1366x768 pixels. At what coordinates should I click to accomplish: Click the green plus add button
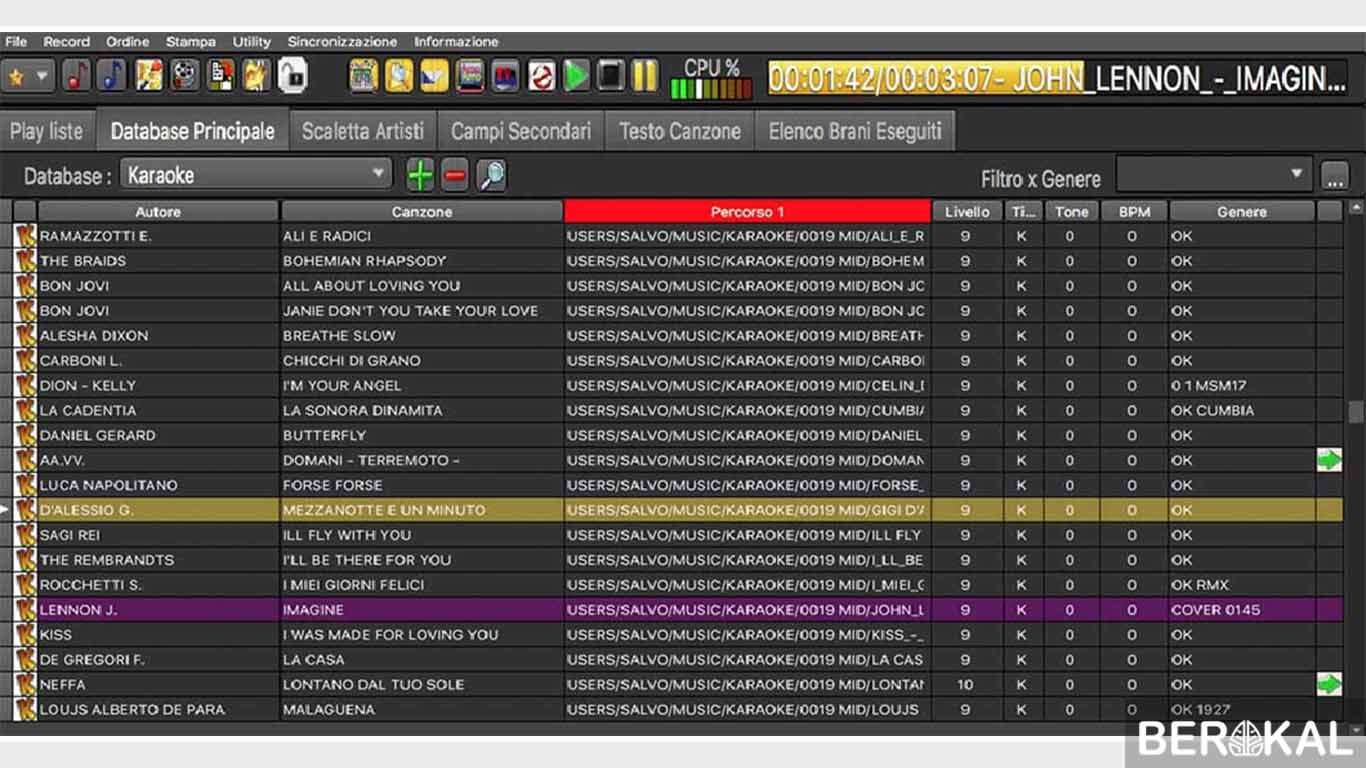point(420,176)
